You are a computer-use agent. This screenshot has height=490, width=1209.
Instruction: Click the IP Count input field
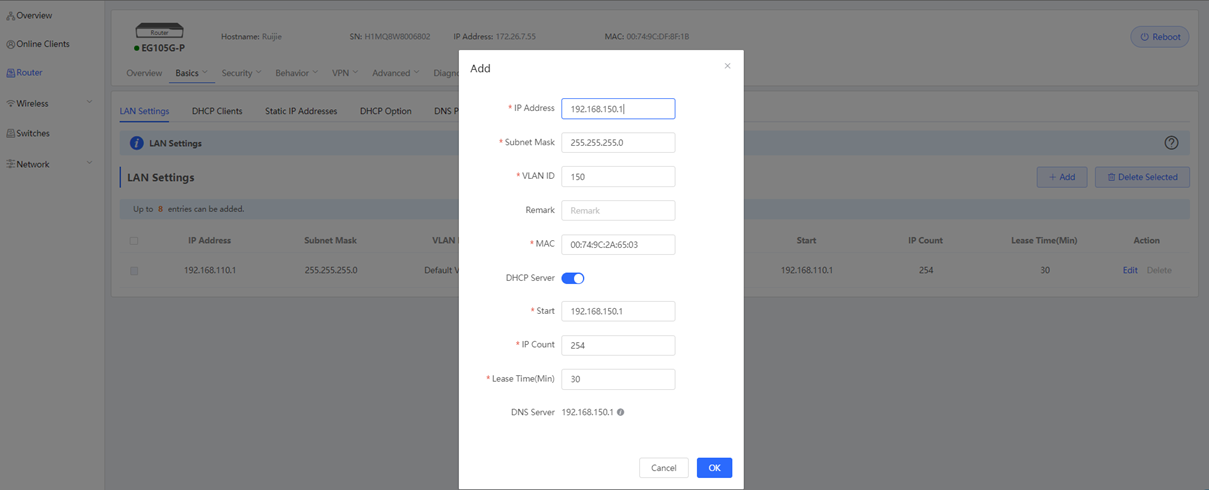coord(618,346)
